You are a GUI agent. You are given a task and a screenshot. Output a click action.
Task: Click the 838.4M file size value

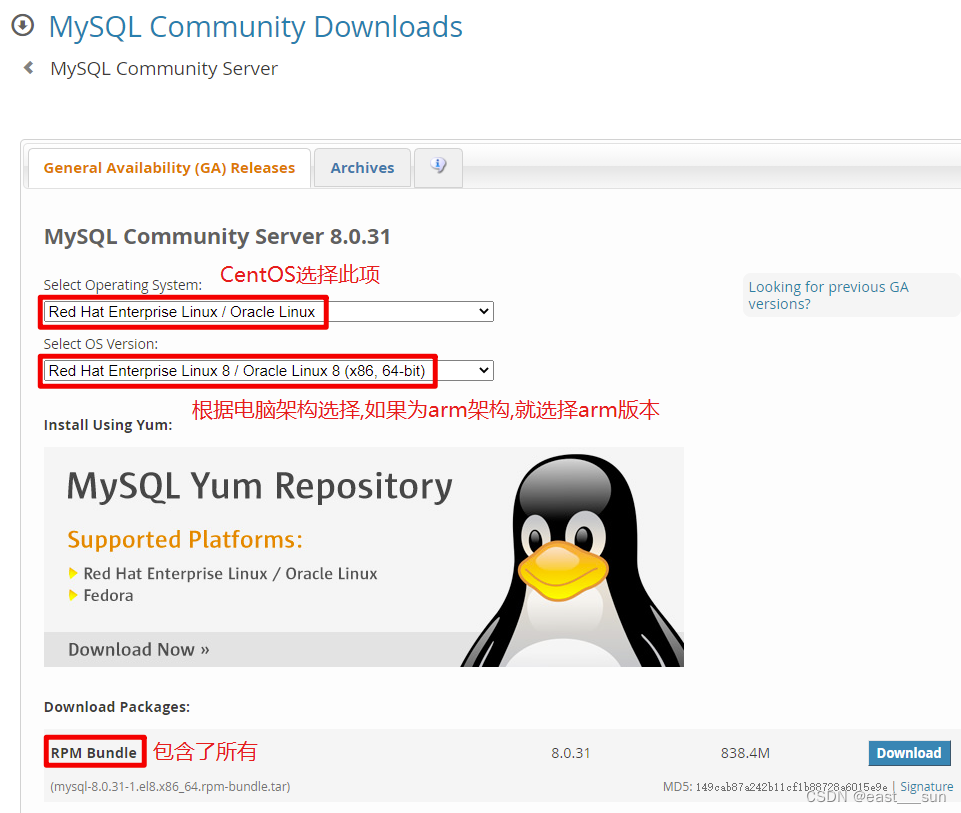(x=745, y=753)
